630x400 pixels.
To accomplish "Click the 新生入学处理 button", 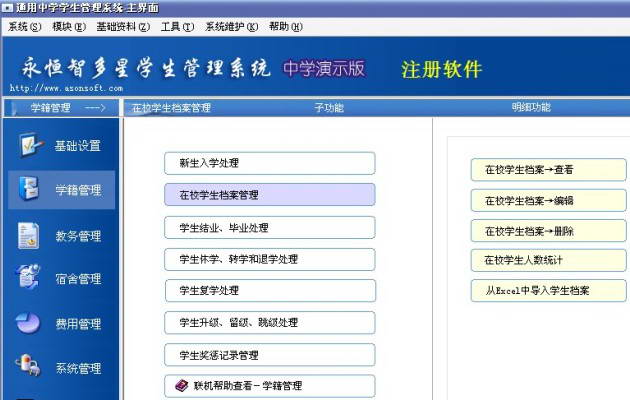I will click(270, 163).
